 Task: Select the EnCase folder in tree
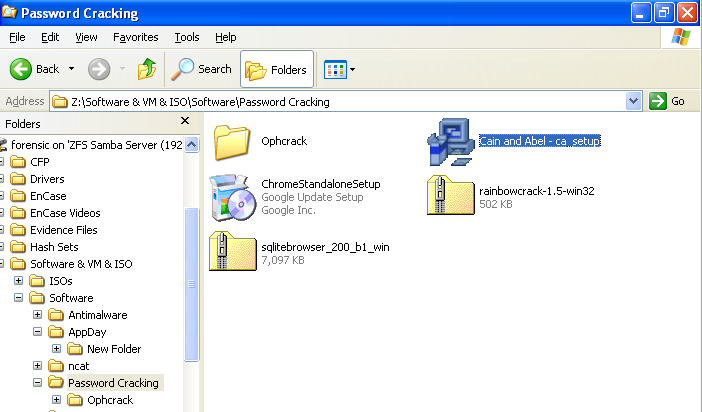click(x=48, y=196)
